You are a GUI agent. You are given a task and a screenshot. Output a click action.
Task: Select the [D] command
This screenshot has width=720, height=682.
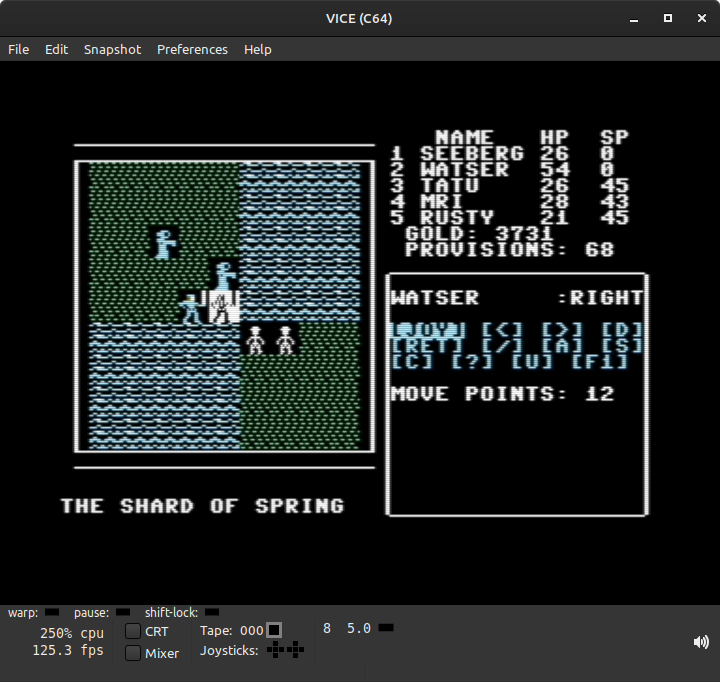tap(622, 330)
